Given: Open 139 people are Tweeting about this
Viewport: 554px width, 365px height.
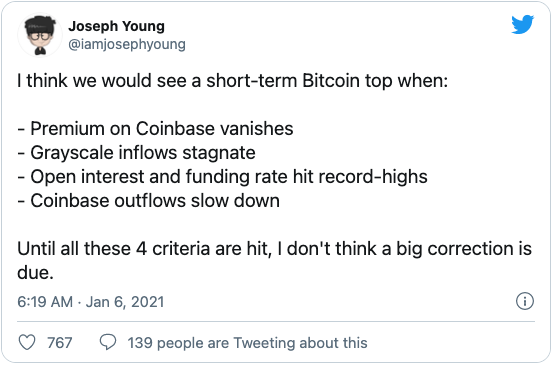Looking at the screenshot, I should 247,343.
